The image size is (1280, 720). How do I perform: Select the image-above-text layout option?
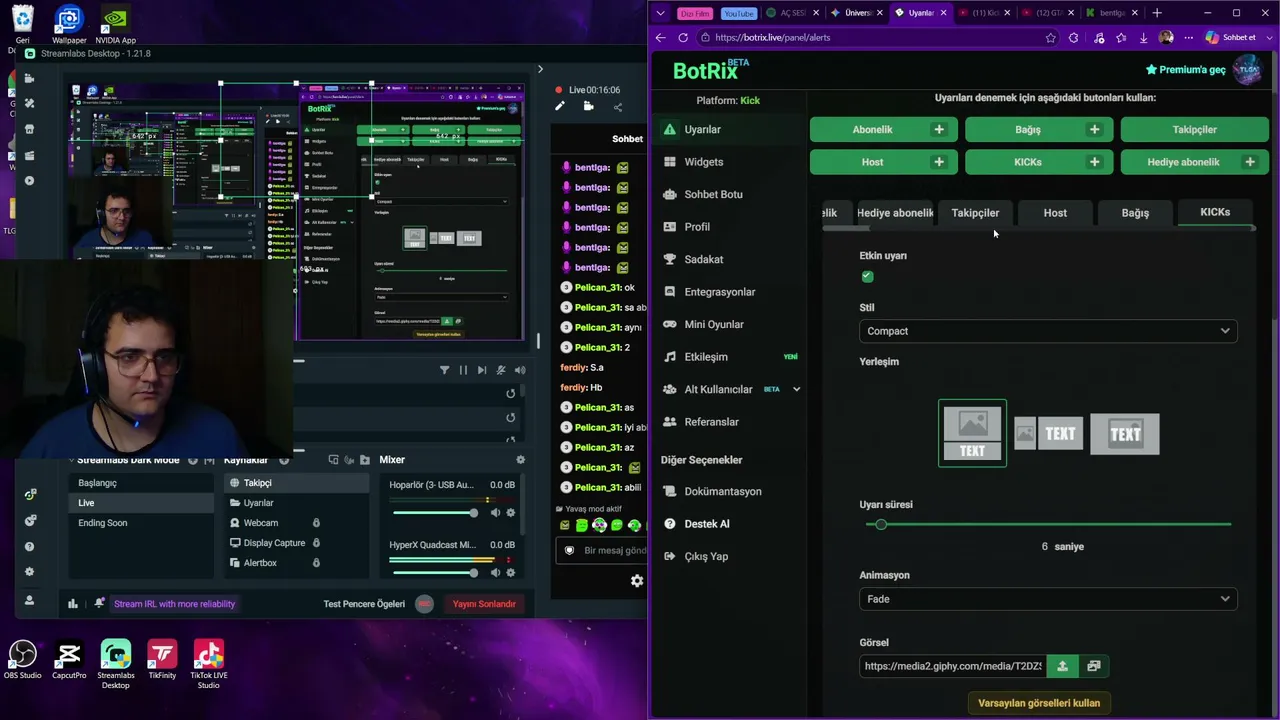[972, 433]
